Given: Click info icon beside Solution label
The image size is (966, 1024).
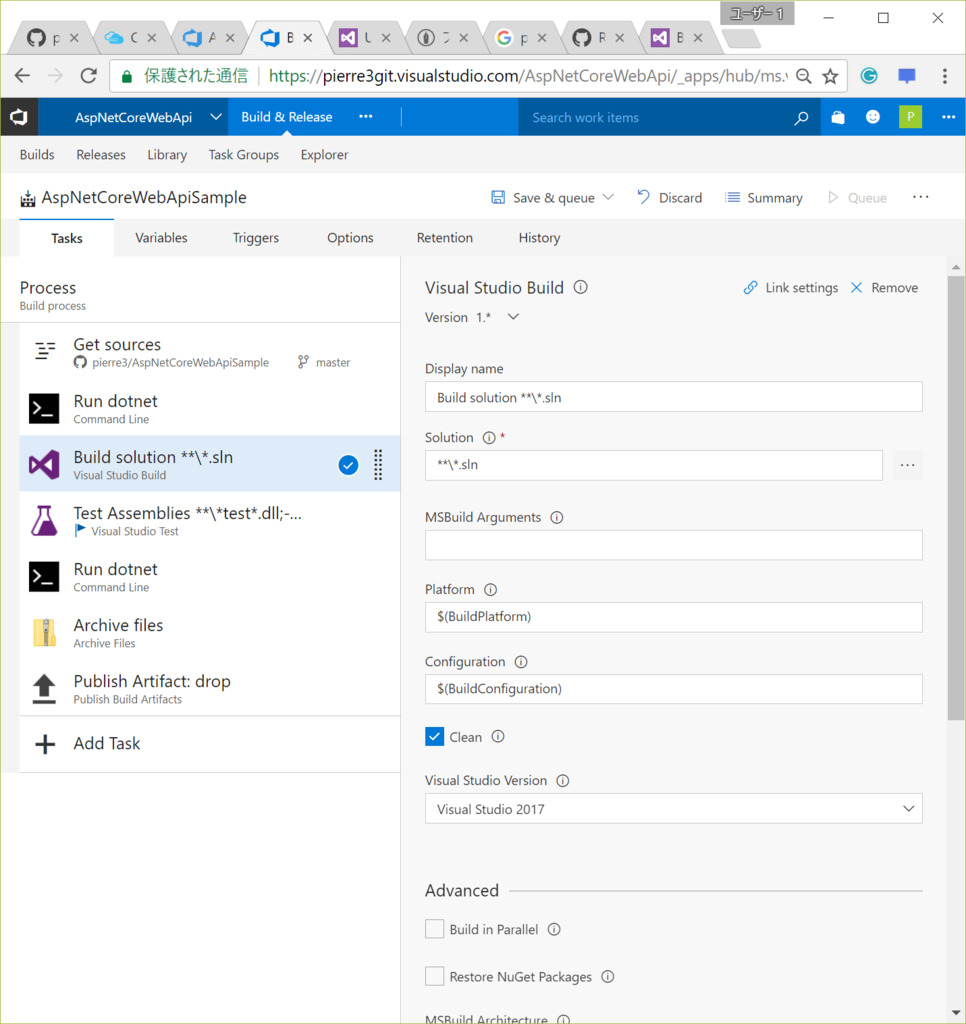Looking at the screenshot, I should tap(489, 438).
